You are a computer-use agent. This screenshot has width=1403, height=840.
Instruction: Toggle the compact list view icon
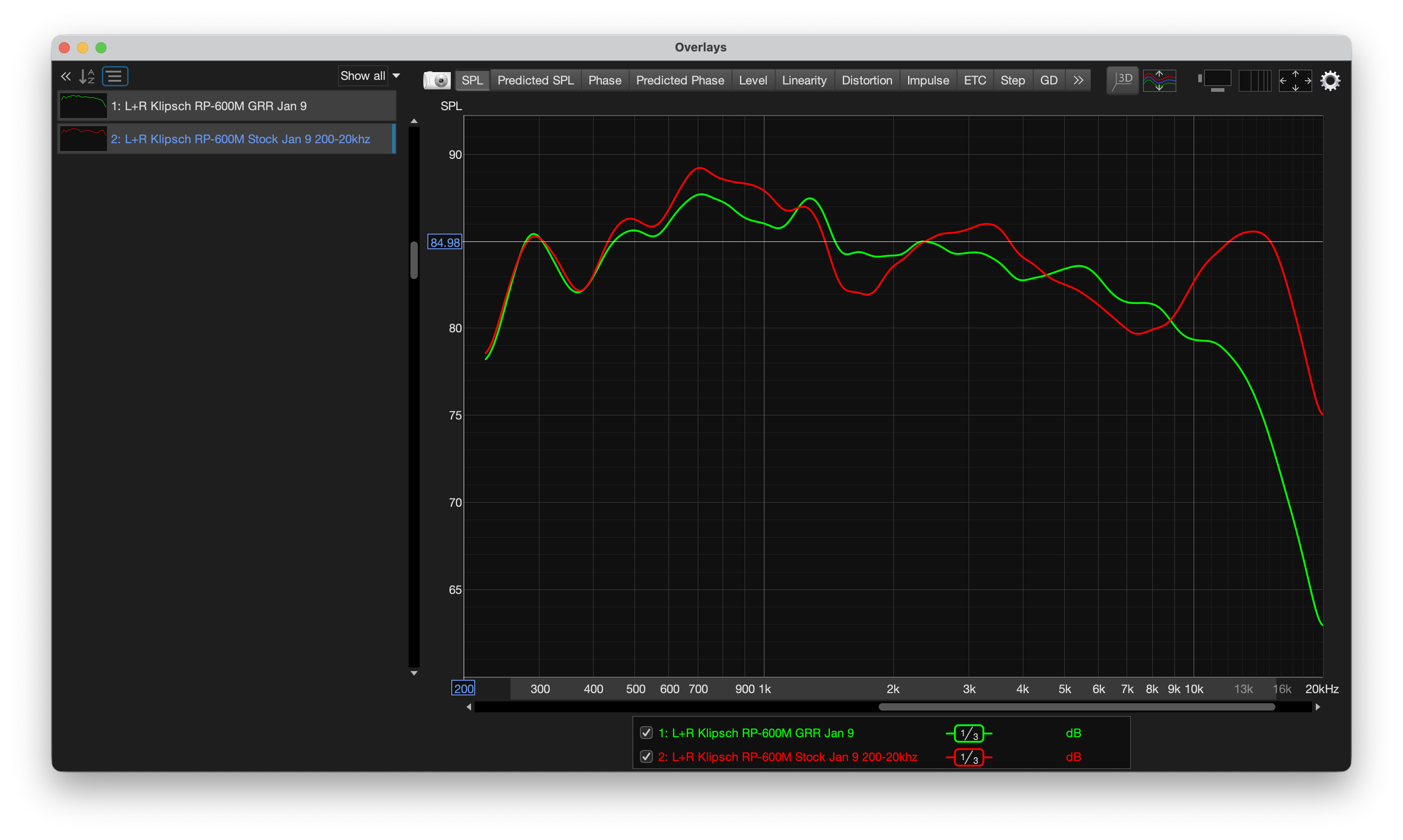(x=115, y=76)
